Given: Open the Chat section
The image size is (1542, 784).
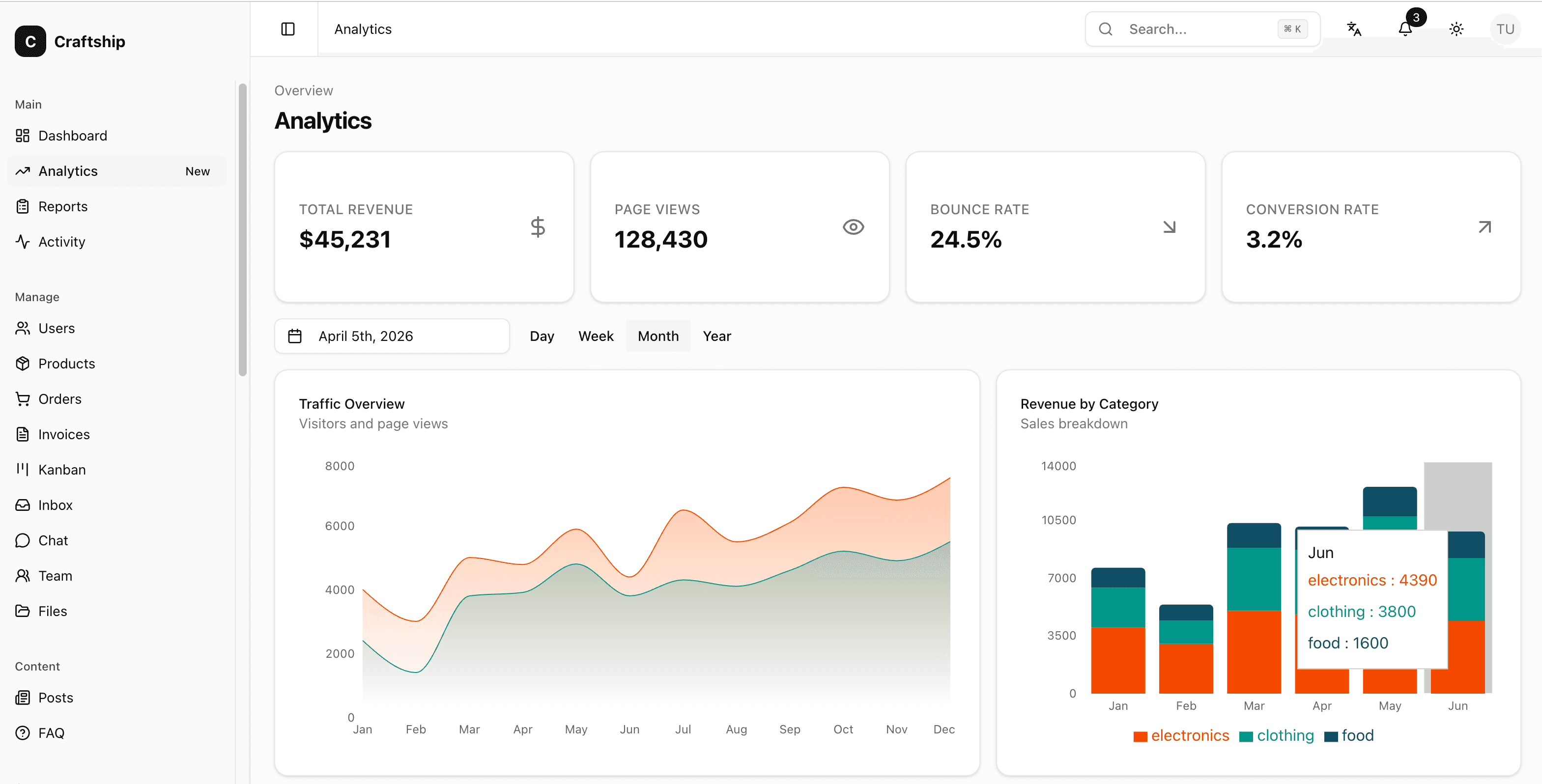Looking at the screenshot, I should (x=53, y=540).
